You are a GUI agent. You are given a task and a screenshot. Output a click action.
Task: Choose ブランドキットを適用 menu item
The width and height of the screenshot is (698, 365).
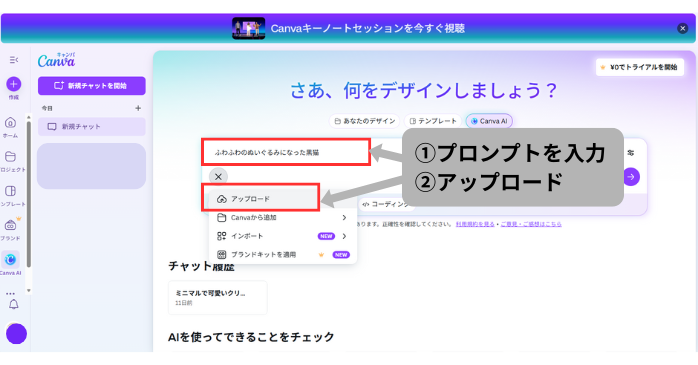point(283,255)
